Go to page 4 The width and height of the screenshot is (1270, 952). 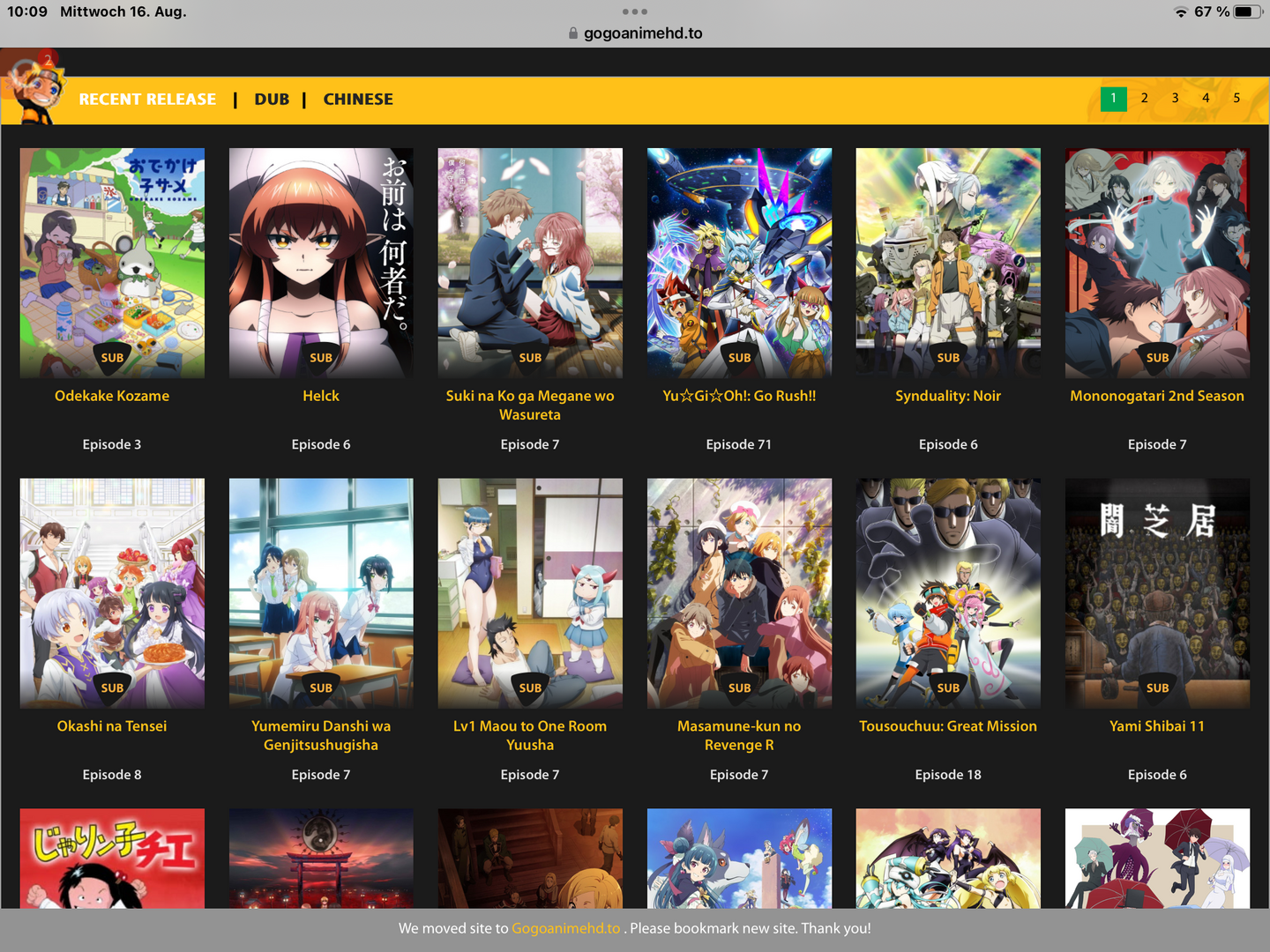pyautogui.click(x=1206, y=99)
